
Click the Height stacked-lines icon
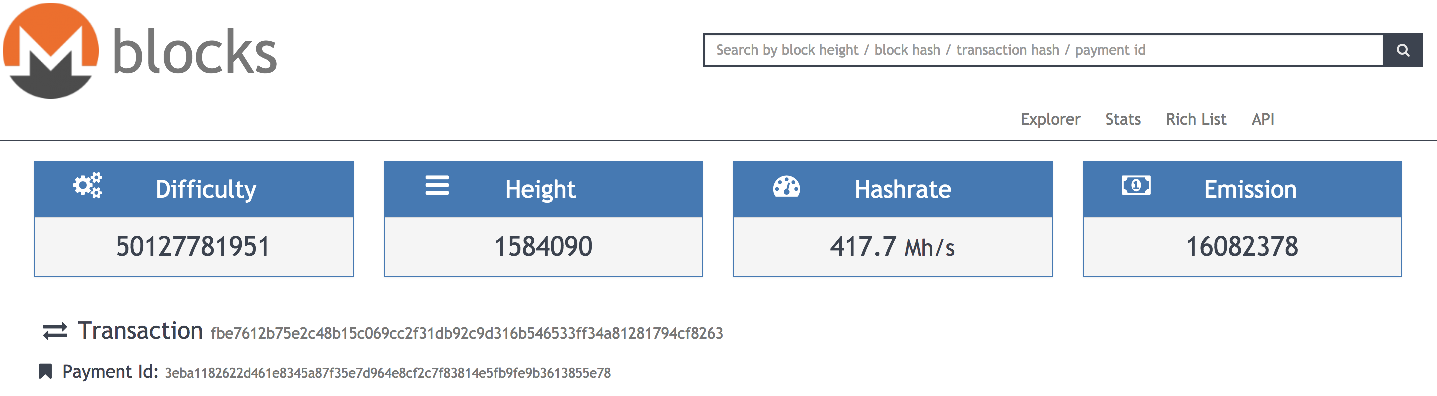tap(437, 185)
